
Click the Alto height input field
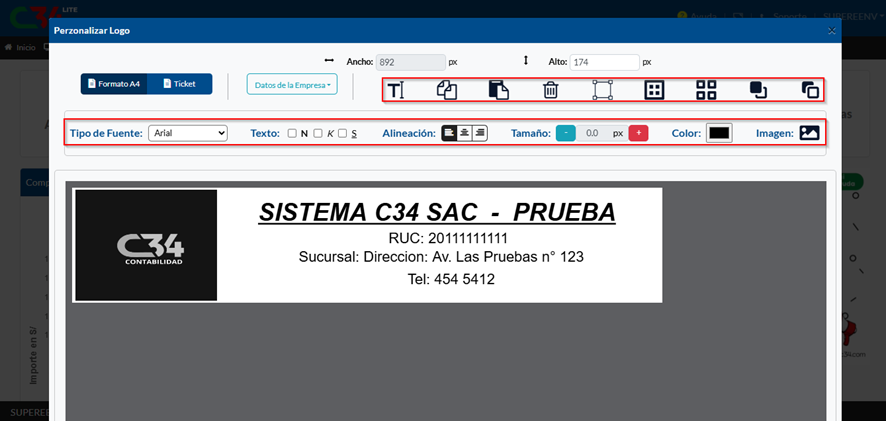[x=604, y=62]
